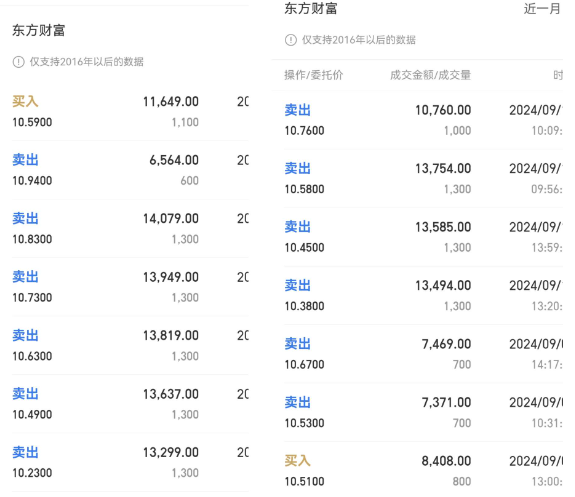The width and height of the screenshot is (575, 497).
Task: Click the 仅支持2016年以后的数据 notice in the left panel
Action: pyautogui.click(x=87, y=62)
